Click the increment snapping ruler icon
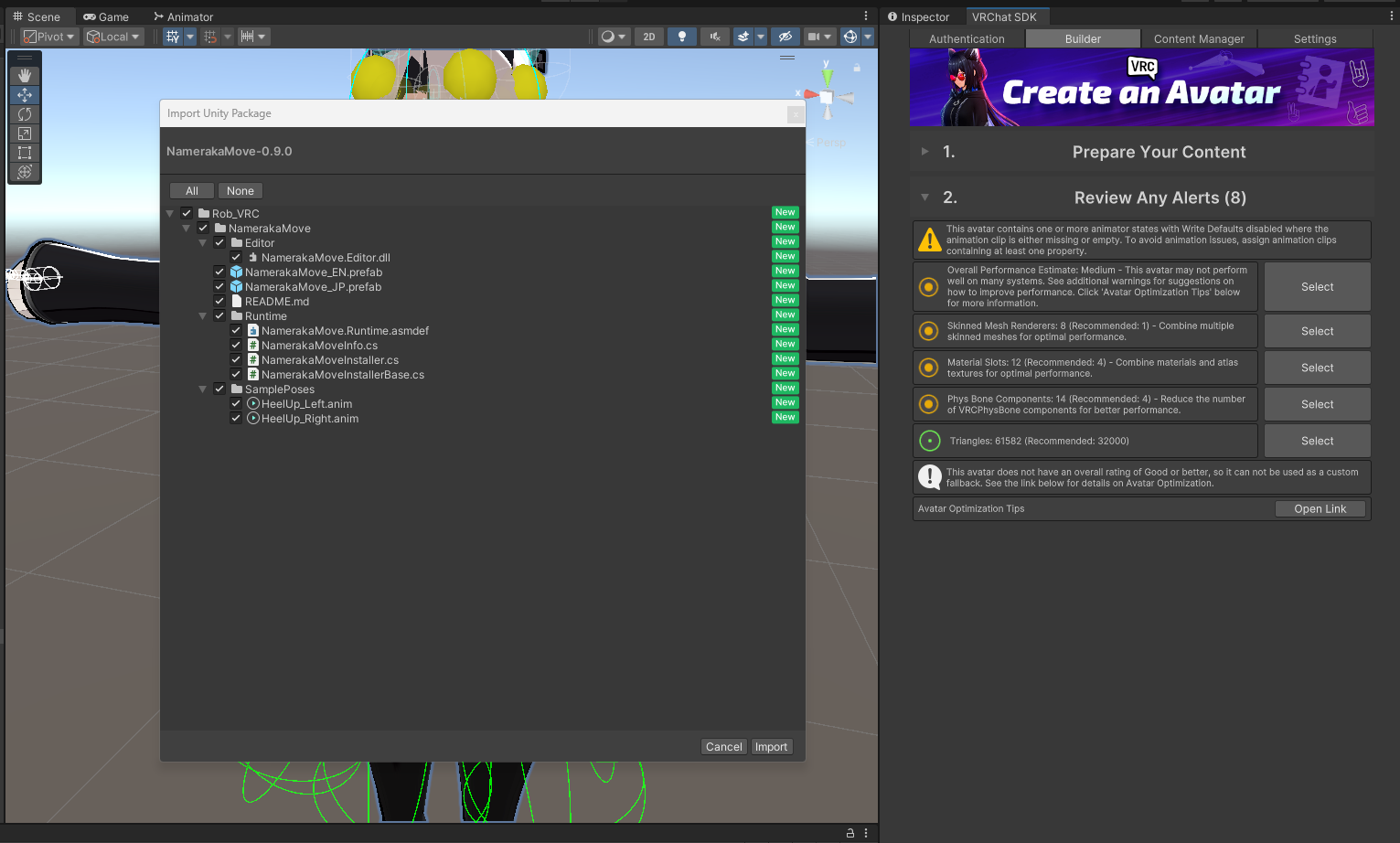The width and height of the screenshot is (1400, 843). pos(247,37)
